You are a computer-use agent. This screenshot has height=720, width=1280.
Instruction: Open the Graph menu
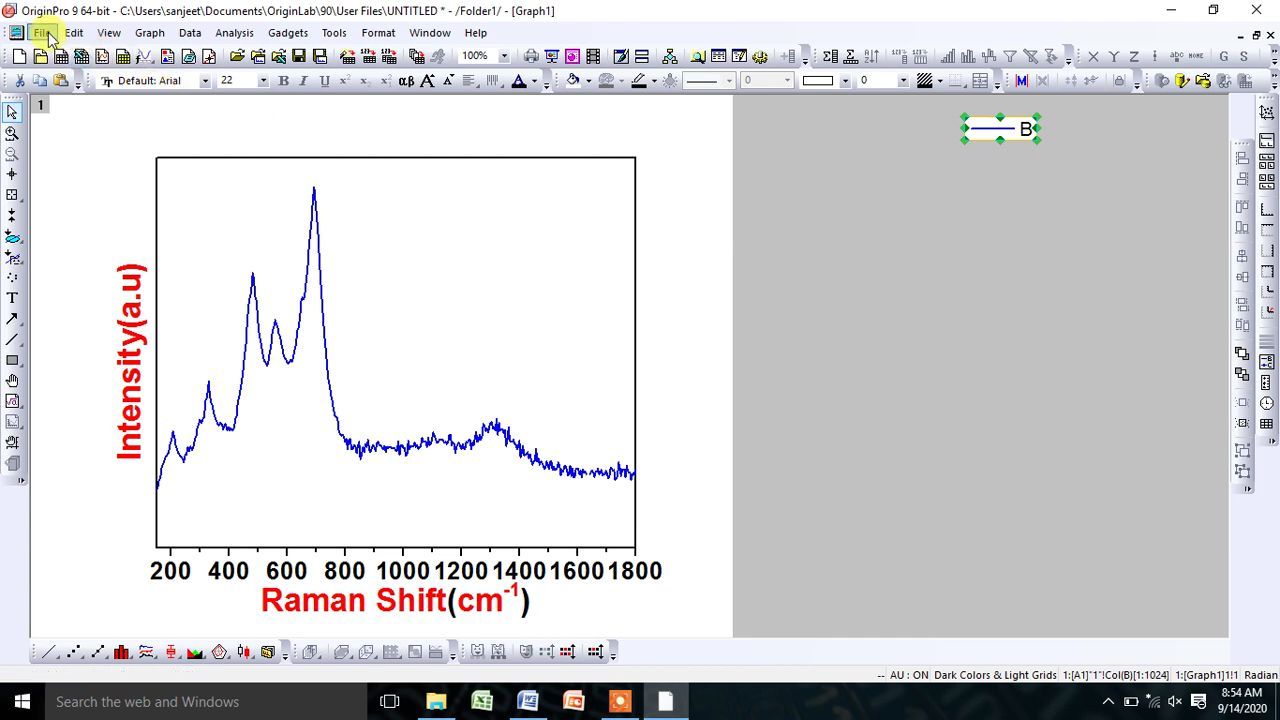tap(150, 33)
